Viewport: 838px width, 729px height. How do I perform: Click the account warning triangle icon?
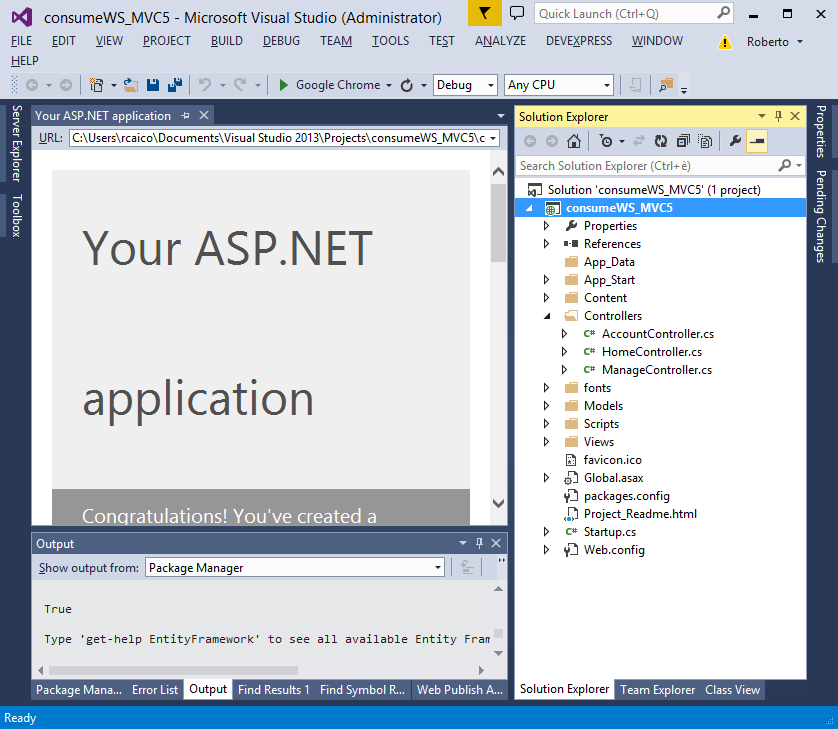[x=724, y=42]
